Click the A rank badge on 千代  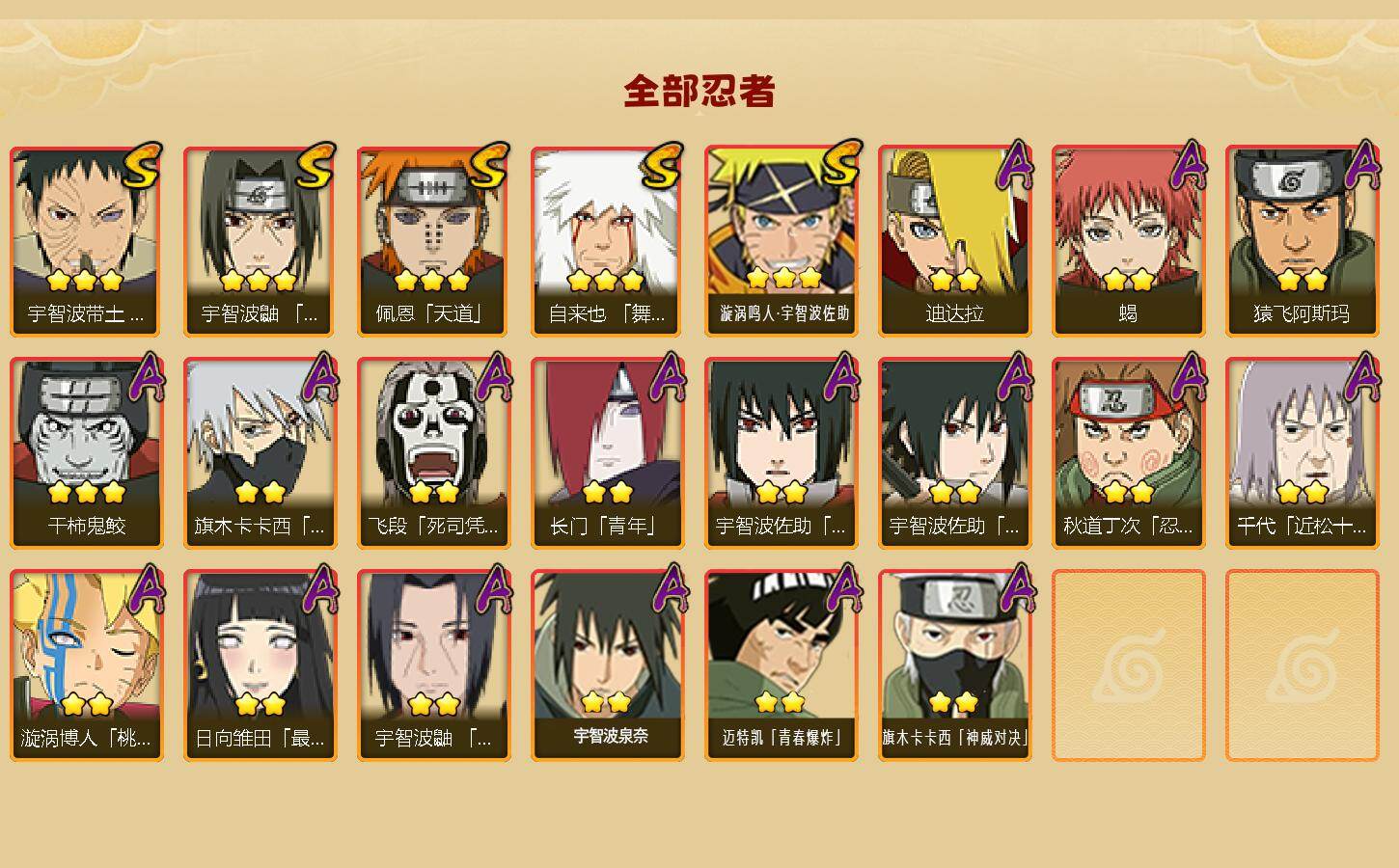point(1362,376)
